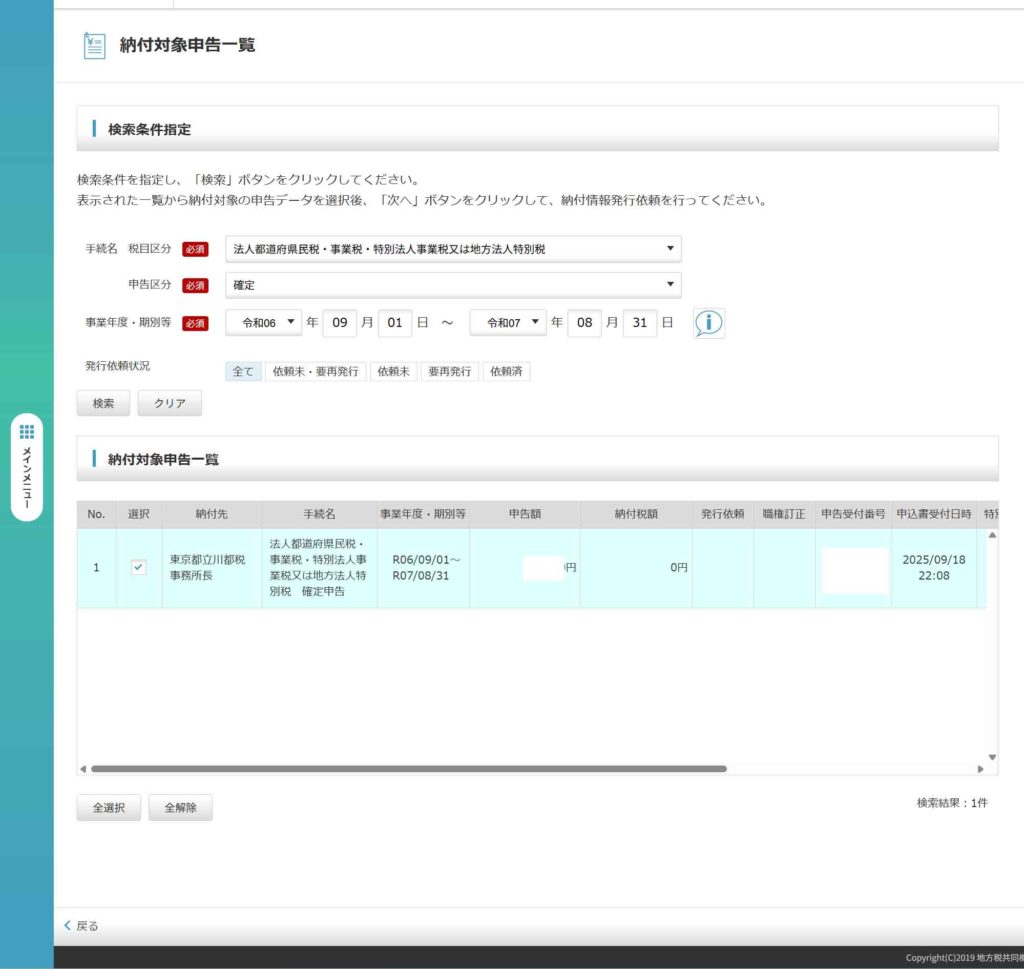Viewport: 1024px width, 969px height.
Task: Open the main menu grid icon
Action: coord(27,432)
